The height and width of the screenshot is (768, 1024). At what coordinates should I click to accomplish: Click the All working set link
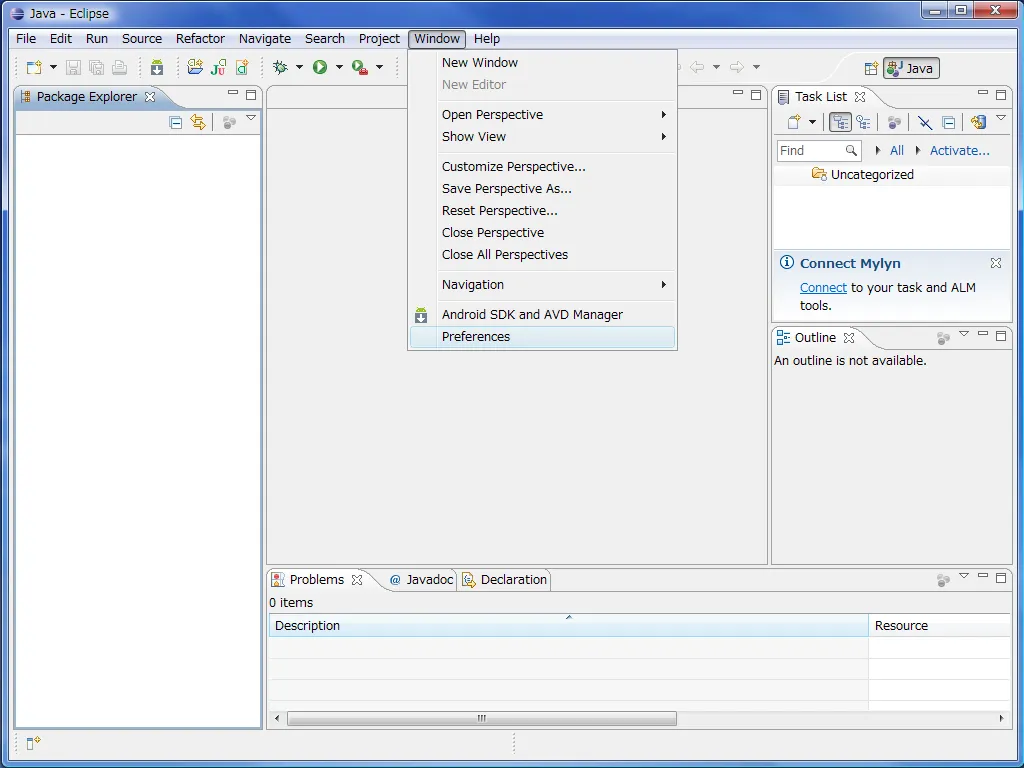click(x=897, y=150)
